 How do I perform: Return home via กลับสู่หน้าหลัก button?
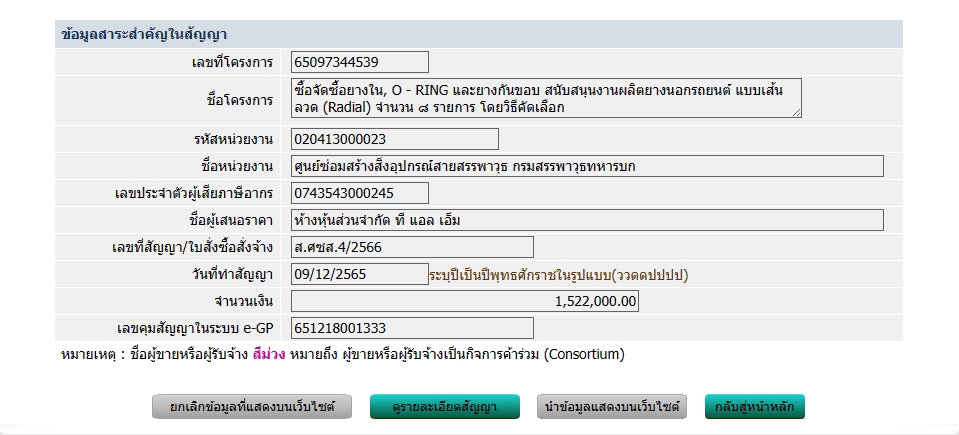pos(755,407)
